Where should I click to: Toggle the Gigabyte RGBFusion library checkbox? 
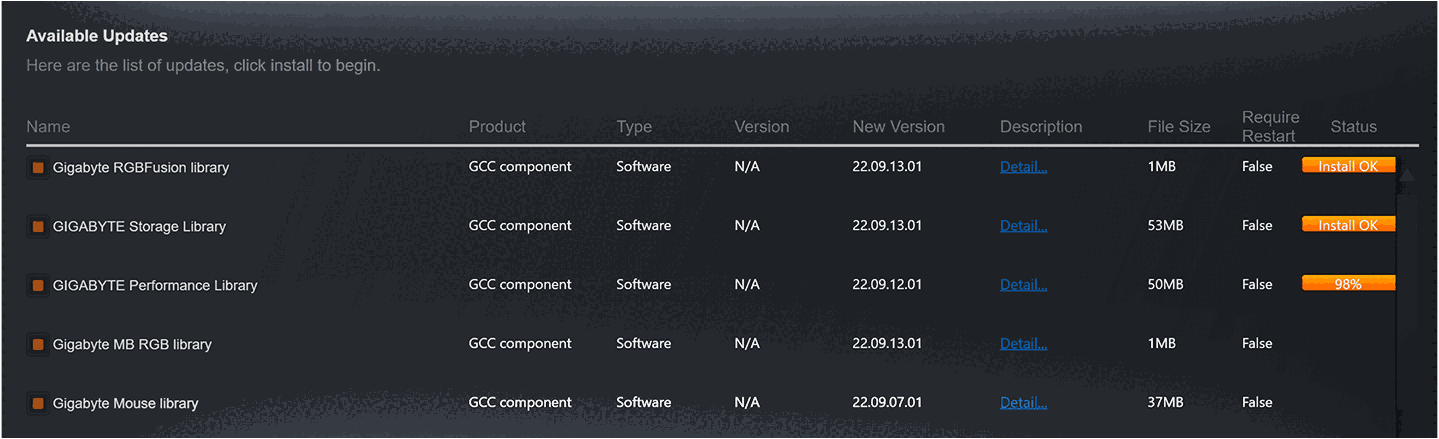pyautogui.click(x=38, y=168)
